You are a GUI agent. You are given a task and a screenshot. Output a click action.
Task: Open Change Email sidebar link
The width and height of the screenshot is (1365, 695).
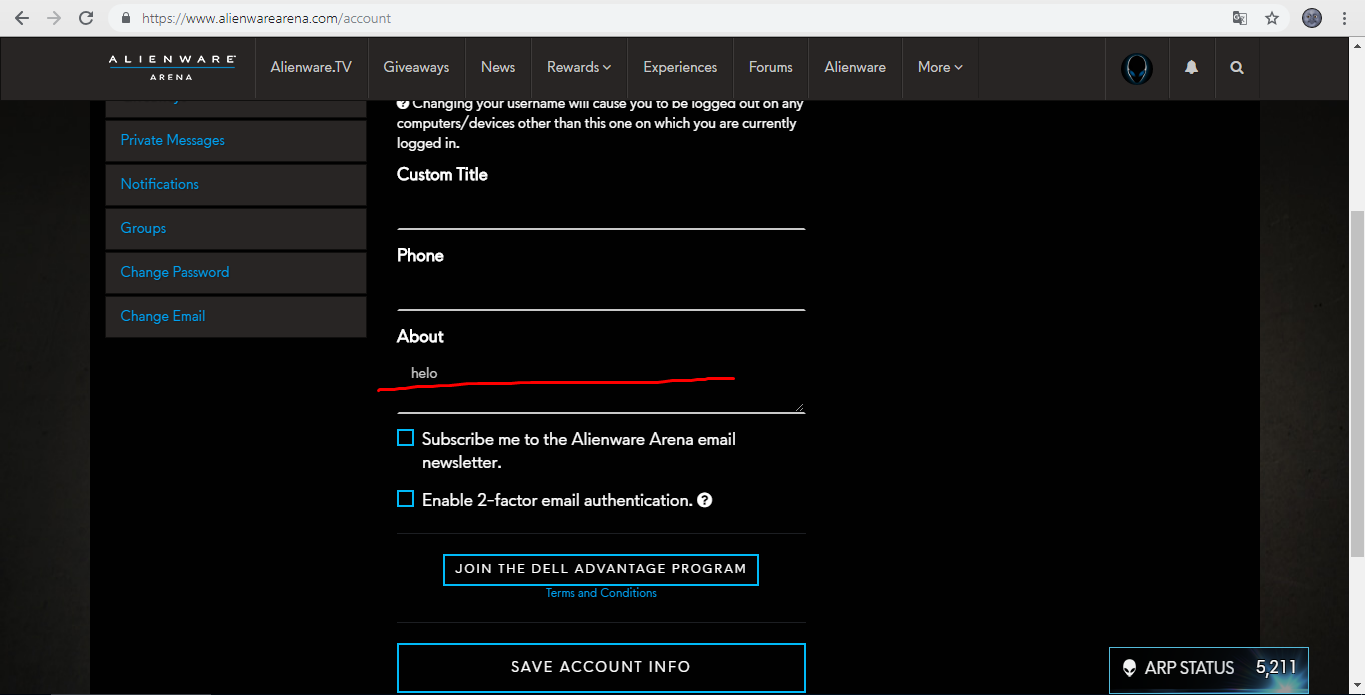click(236, 317)
